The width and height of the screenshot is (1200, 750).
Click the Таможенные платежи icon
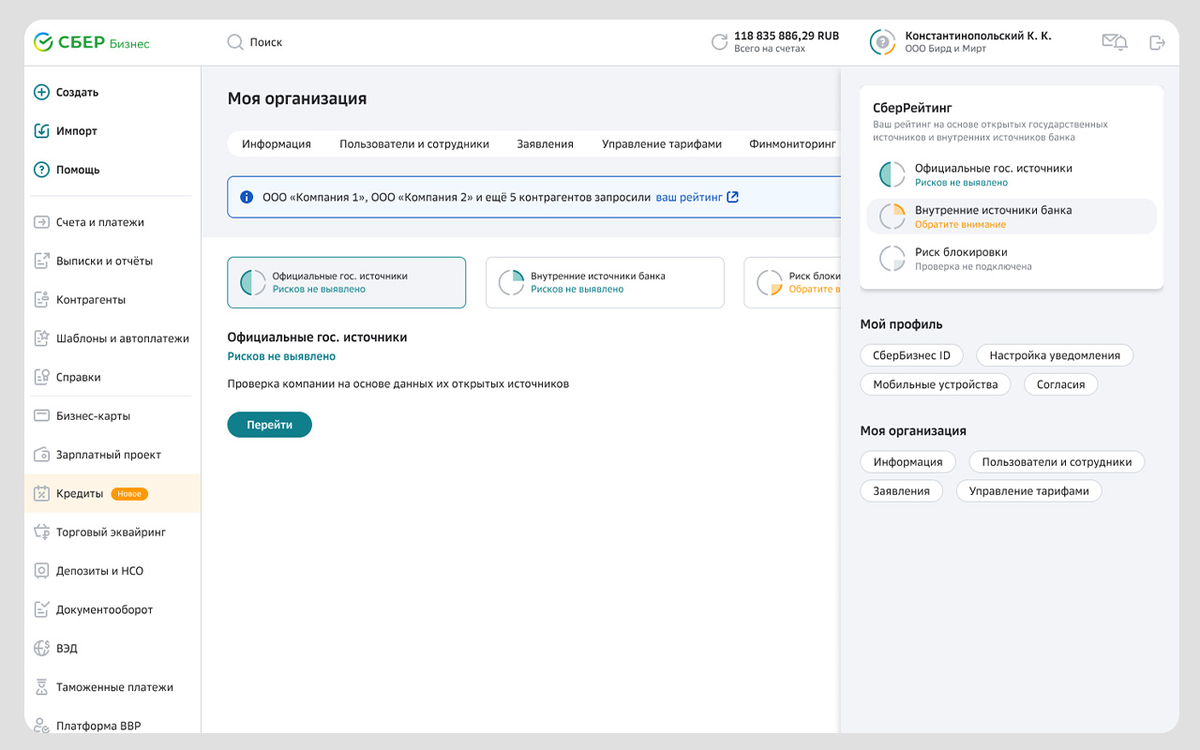point(41,687)
